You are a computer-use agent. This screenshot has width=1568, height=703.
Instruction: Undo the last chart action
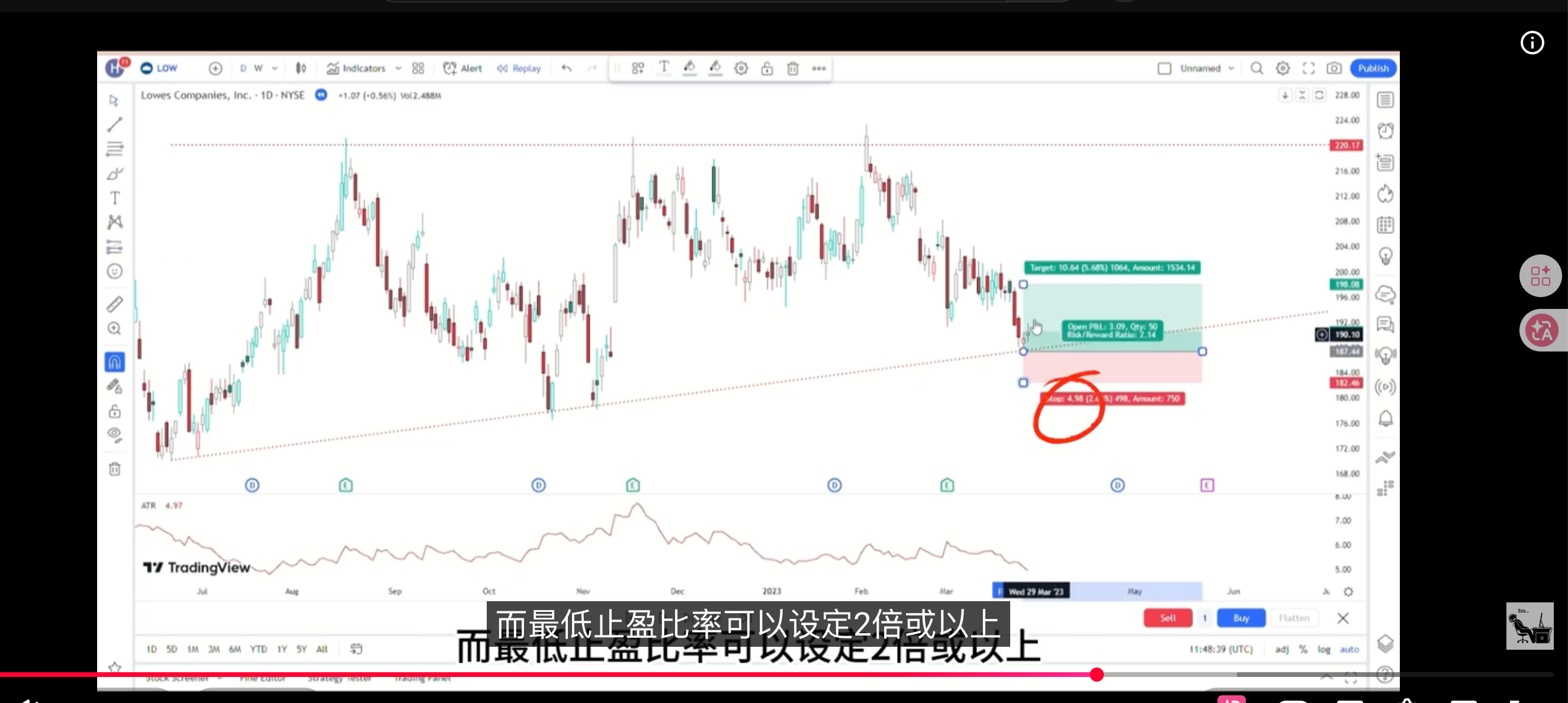pos(566,69)
